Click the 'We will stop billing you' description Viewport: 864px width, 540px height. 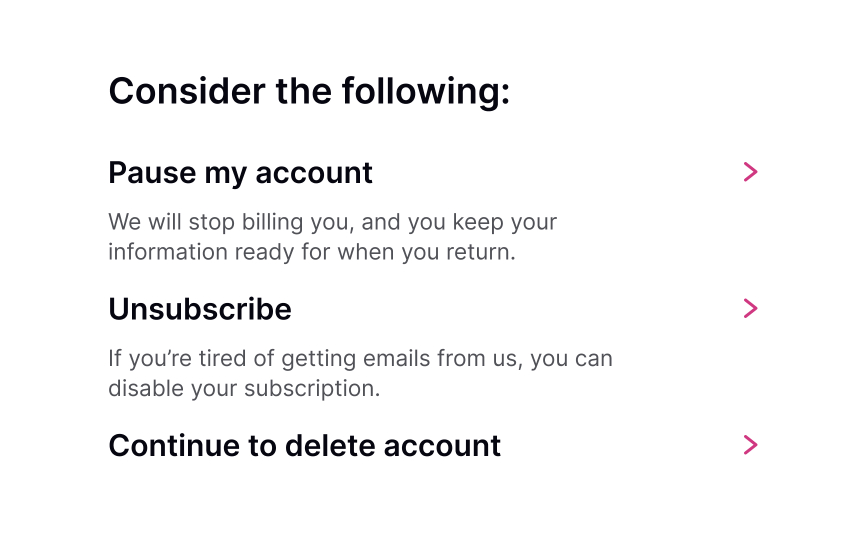tap(332, 222)
